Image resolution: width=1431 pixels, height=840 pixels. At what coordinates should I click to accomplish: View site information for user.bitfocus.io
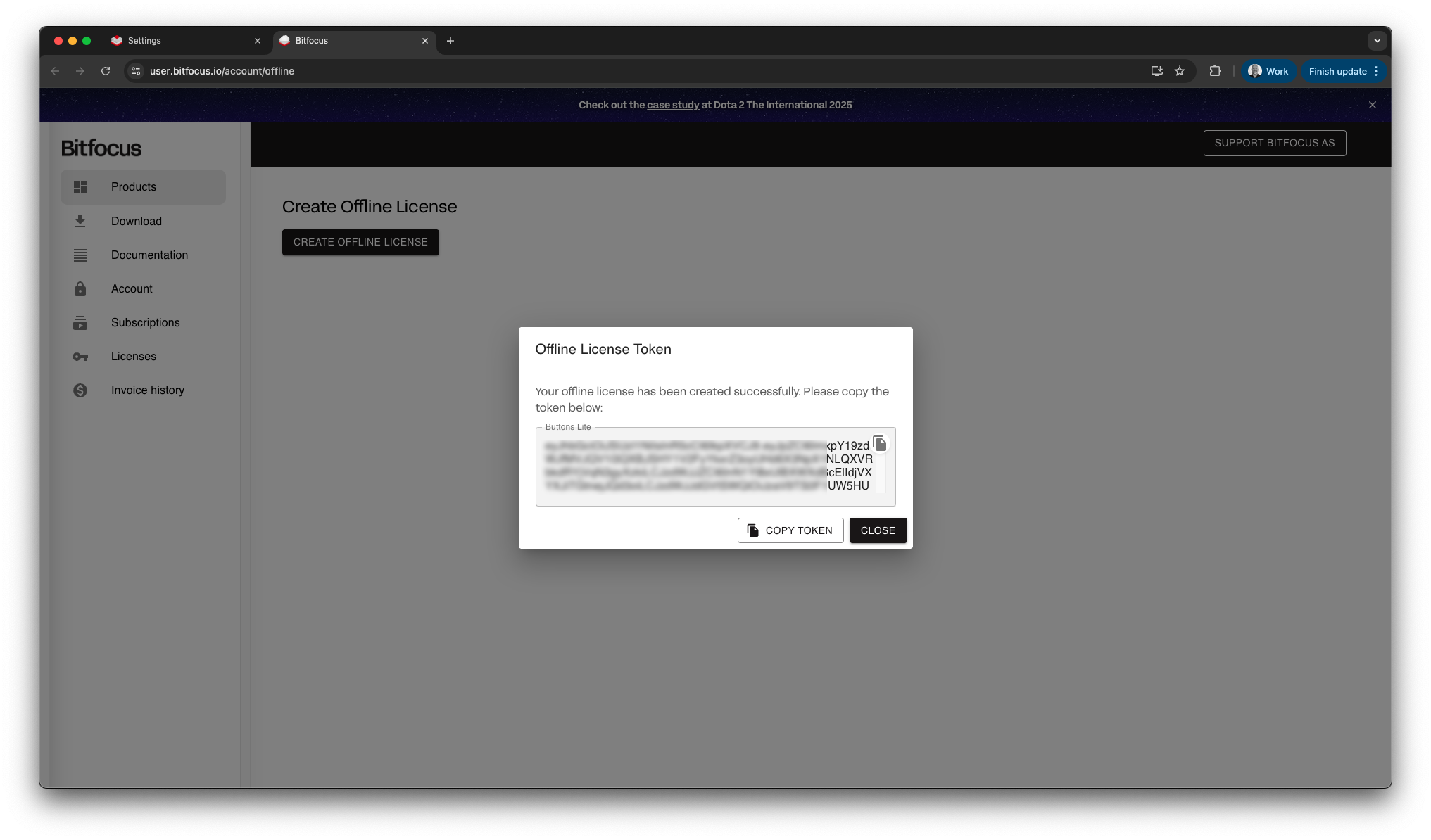click(136, 71)
